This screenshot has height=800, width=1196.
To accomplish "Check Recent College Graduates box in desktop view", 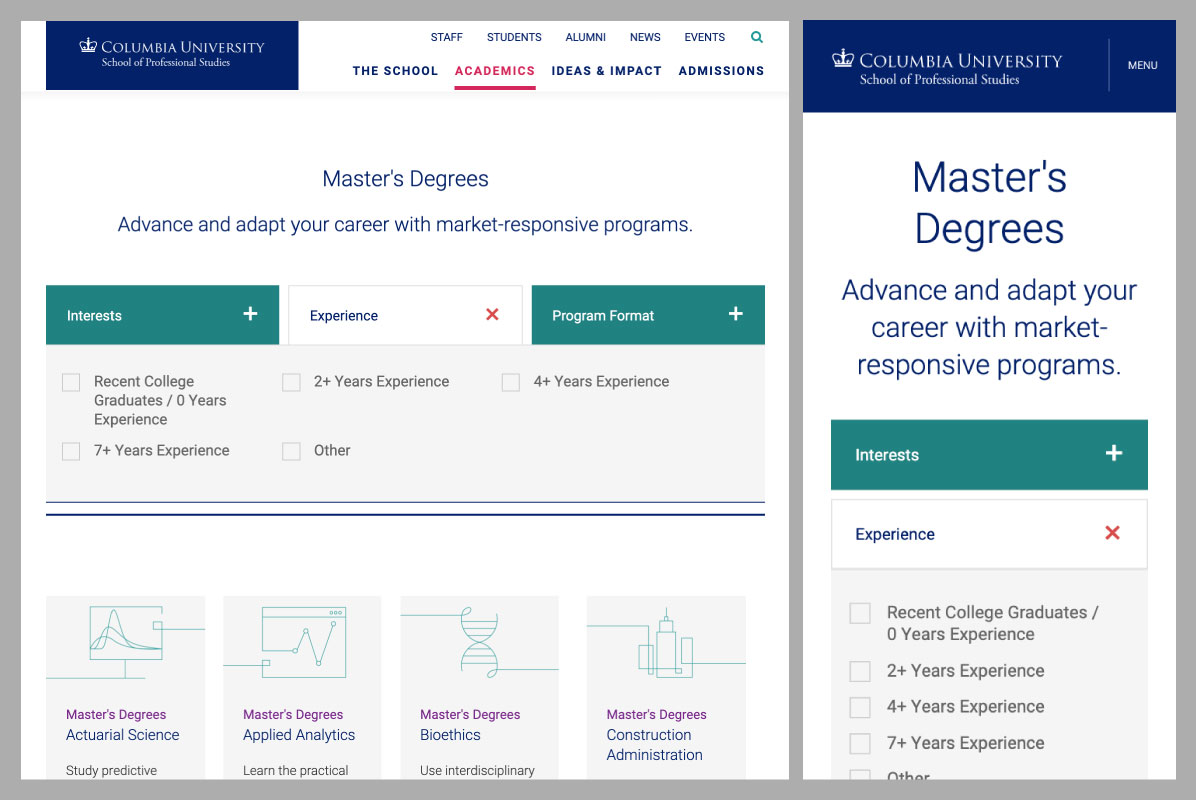I will click(71, 382).
